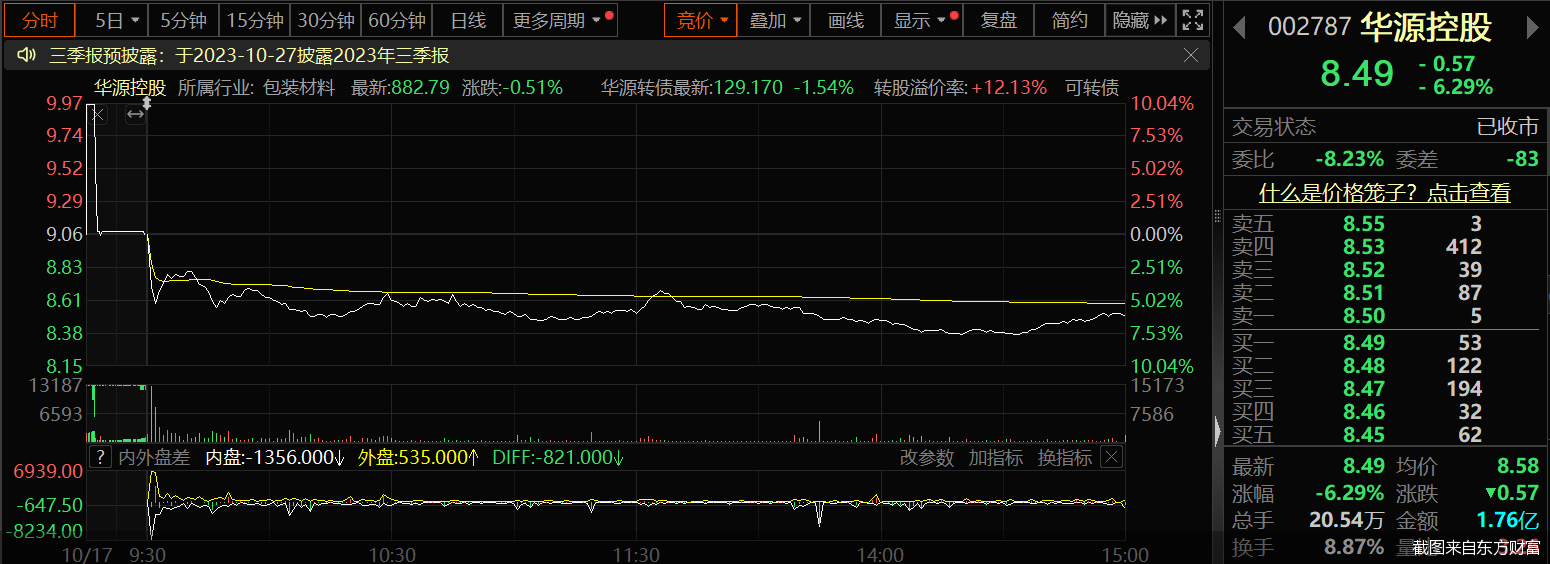
Task: Click 改参数 in the indicator bar
Action: [x=927, y=457]
